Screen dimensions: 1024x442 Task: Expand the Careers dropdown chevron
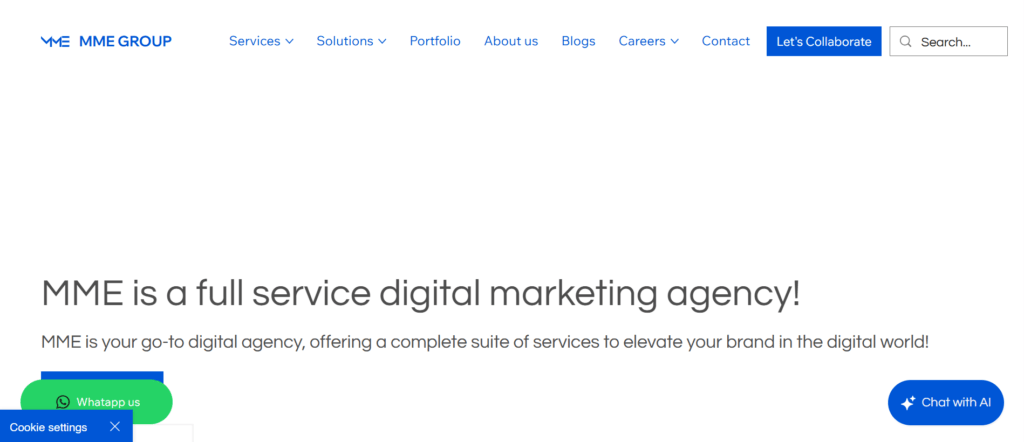click(x=674, y=41)
